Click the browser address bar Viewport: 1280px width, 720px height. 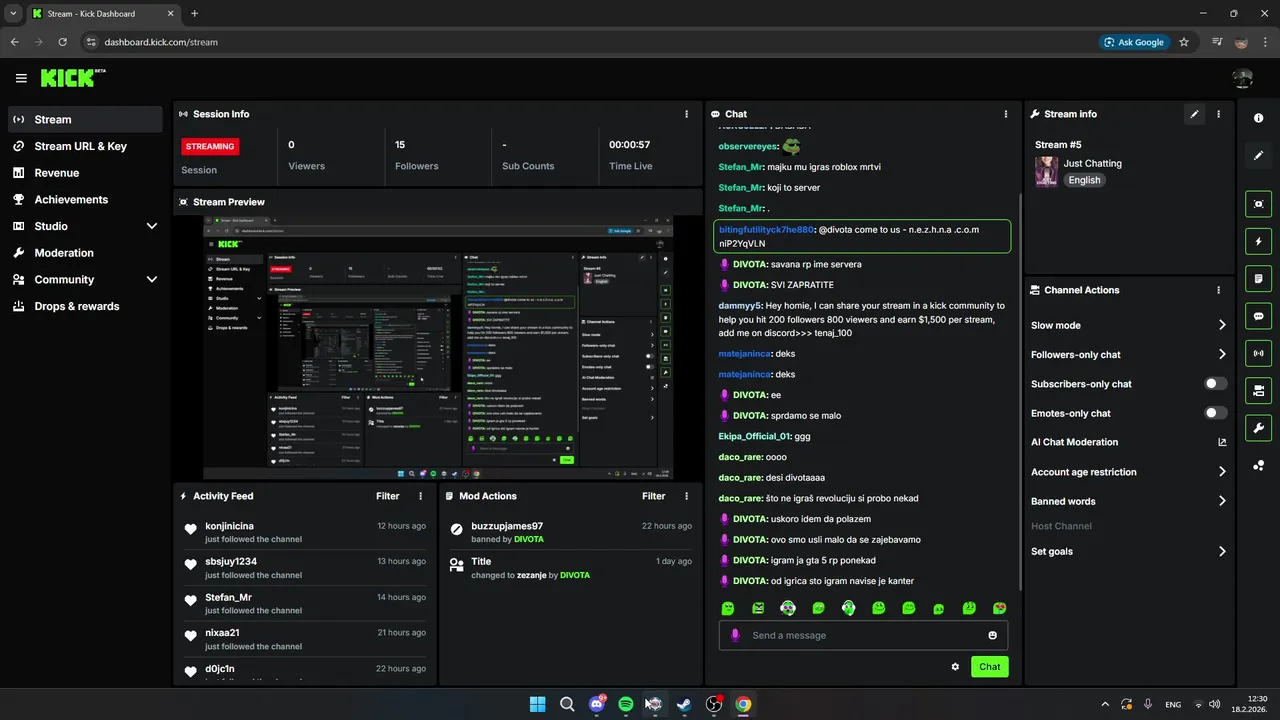pos(590,42)
